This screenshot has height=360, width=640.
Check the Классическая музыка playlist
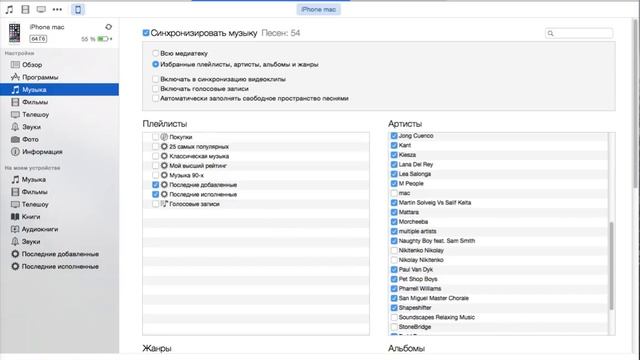pyautogui.click(x=155, y=156)
